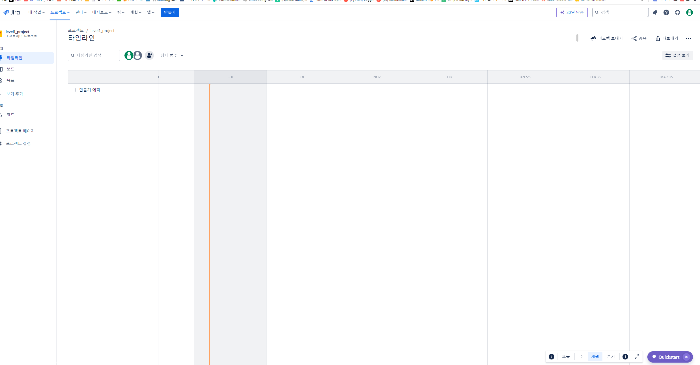Select the highlighted timeline item in sidebar
The image size is (700, 365).
coord(27,58)
